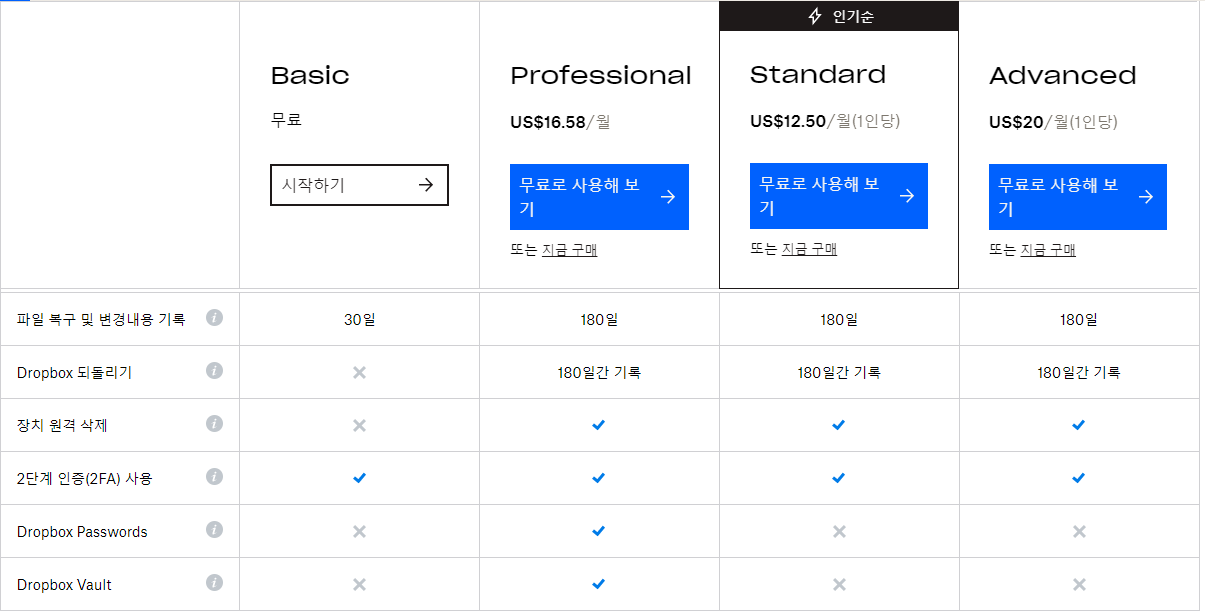The image size is (1205, 611).
Task: Click the lightning bolt icon in 인기순 banner
Action: click(815, 16)
